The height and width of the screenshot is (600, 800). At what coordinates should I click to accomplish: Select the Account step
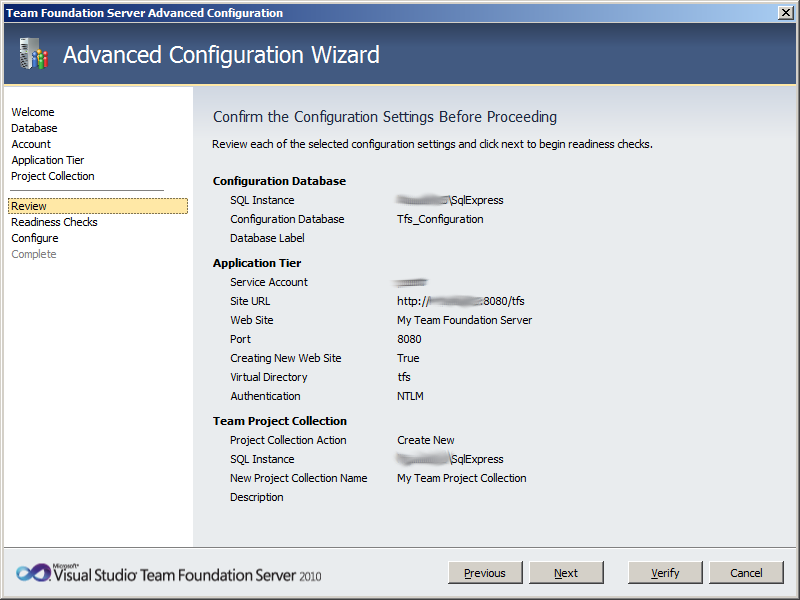(x=31, y=144)
